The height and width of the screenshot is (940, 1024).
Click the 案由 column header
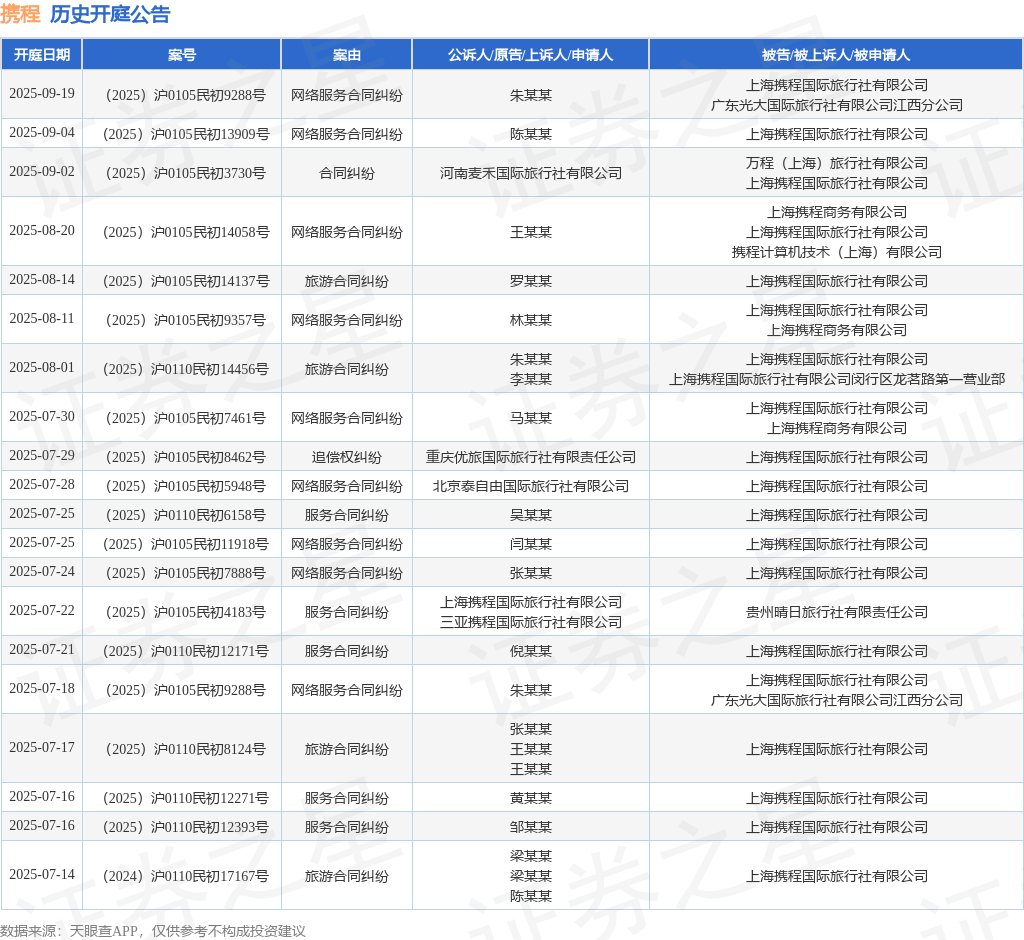[x=347, y=55]
